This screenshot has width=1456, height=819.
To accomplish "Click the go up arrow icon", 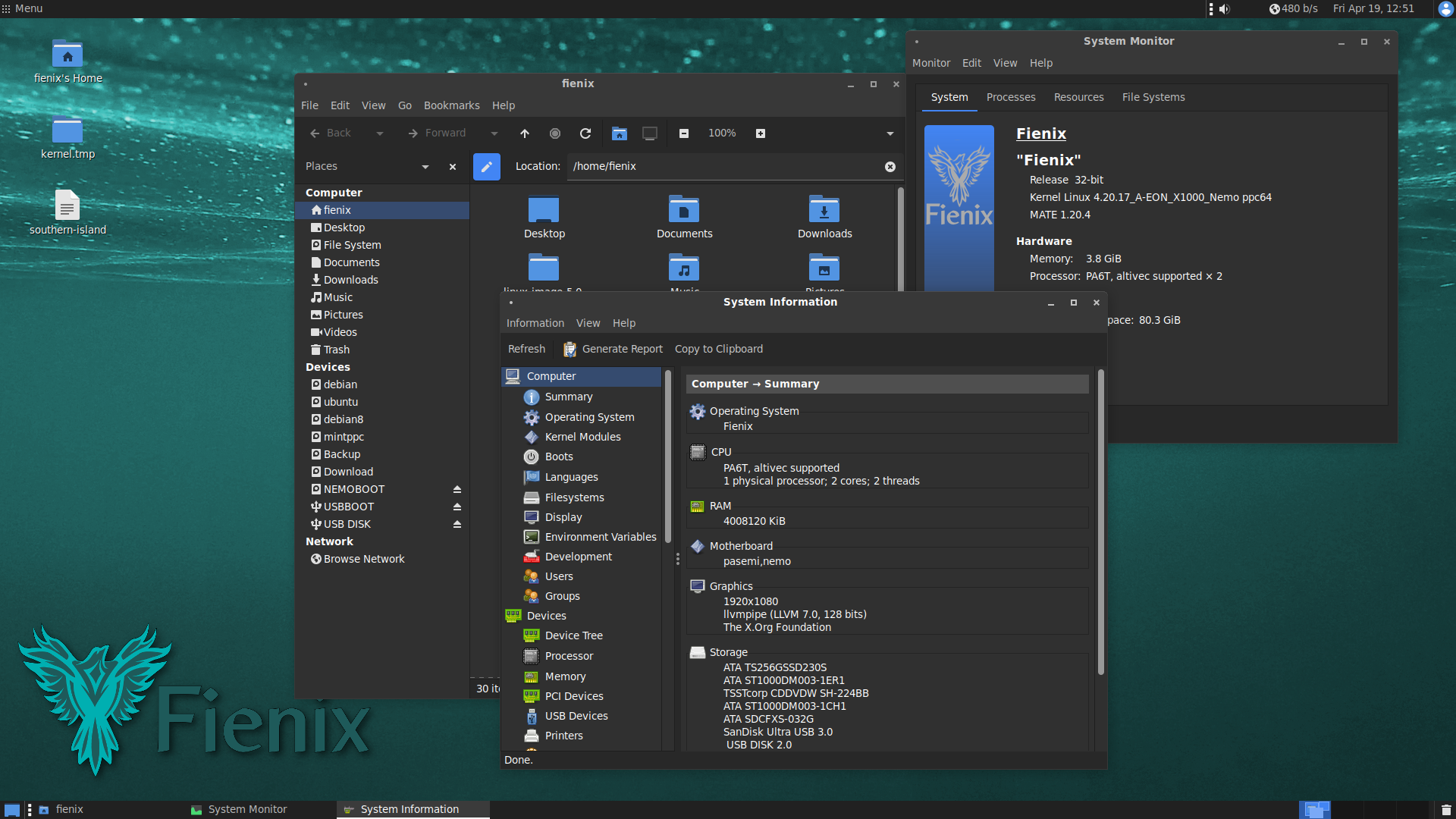I will tap(524, 133).
